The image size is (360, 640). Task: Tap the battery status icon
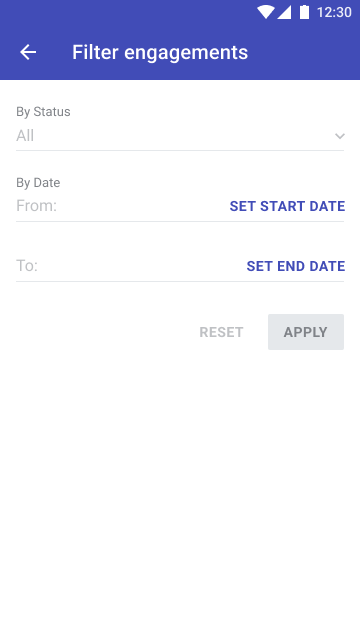tap(304, 12)
